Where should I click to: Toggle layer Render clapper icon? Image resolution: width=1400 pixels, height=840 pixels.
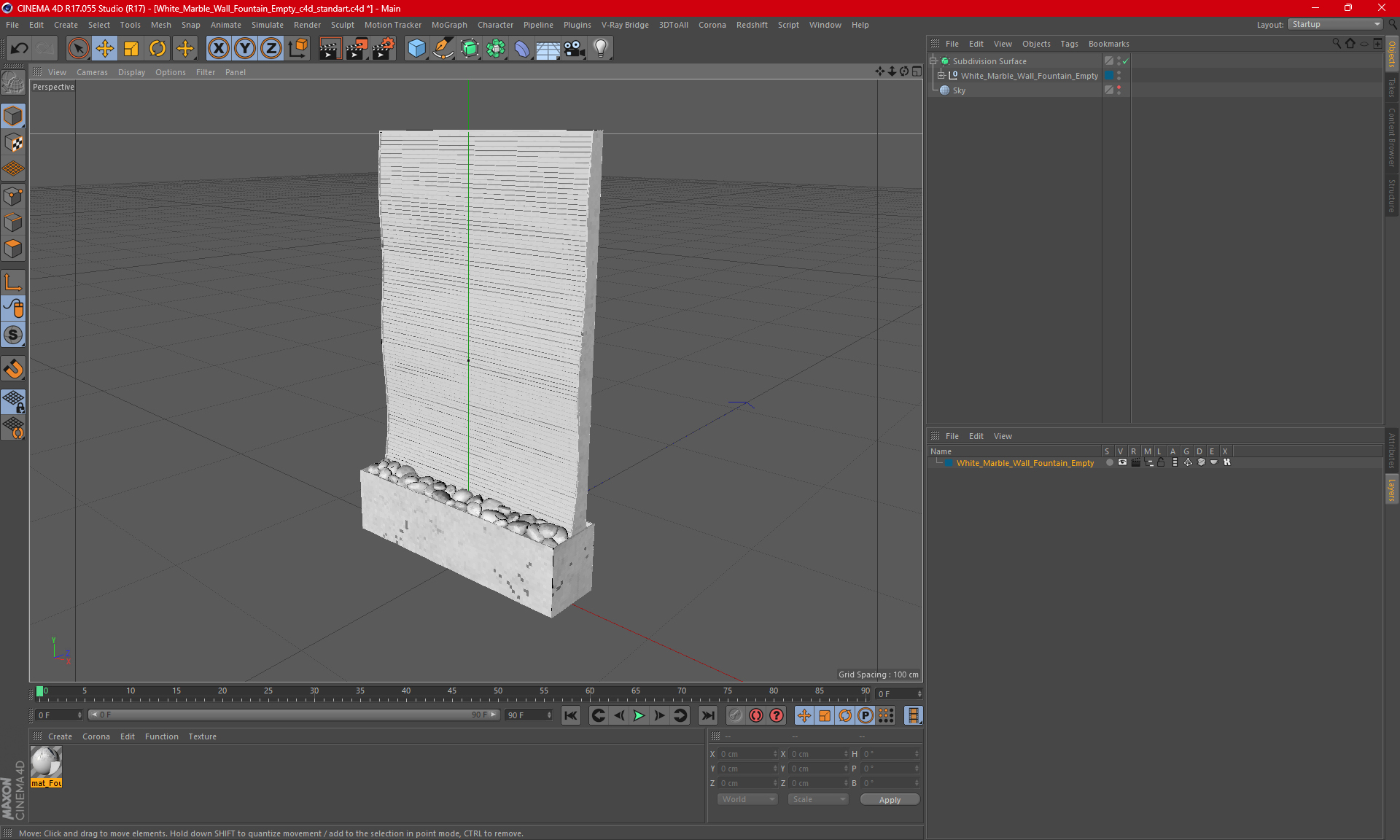pyautogui.click(x=1135, y=462)
